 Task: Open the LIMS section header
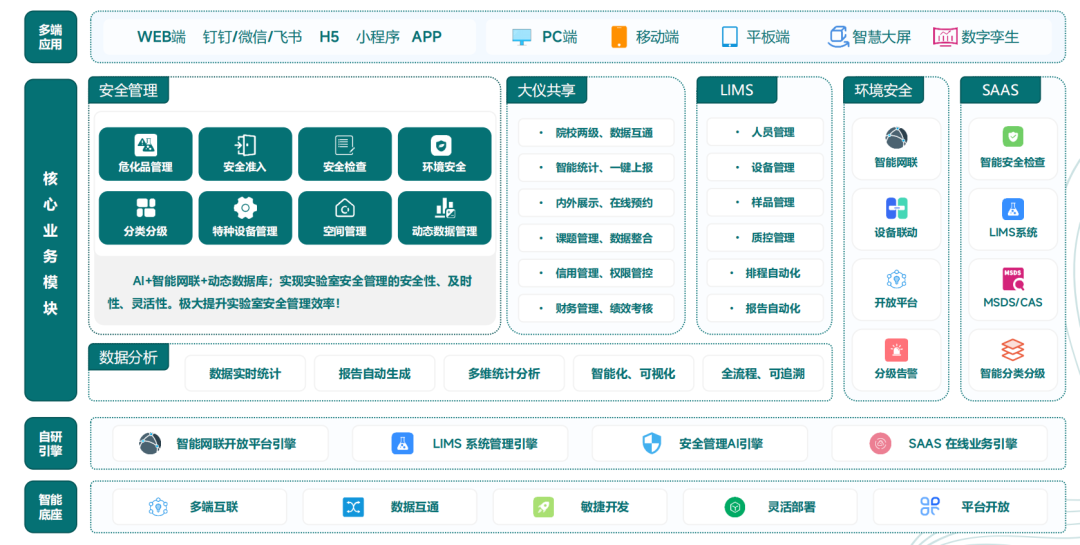pyautogui.click(x=737, y=90)
